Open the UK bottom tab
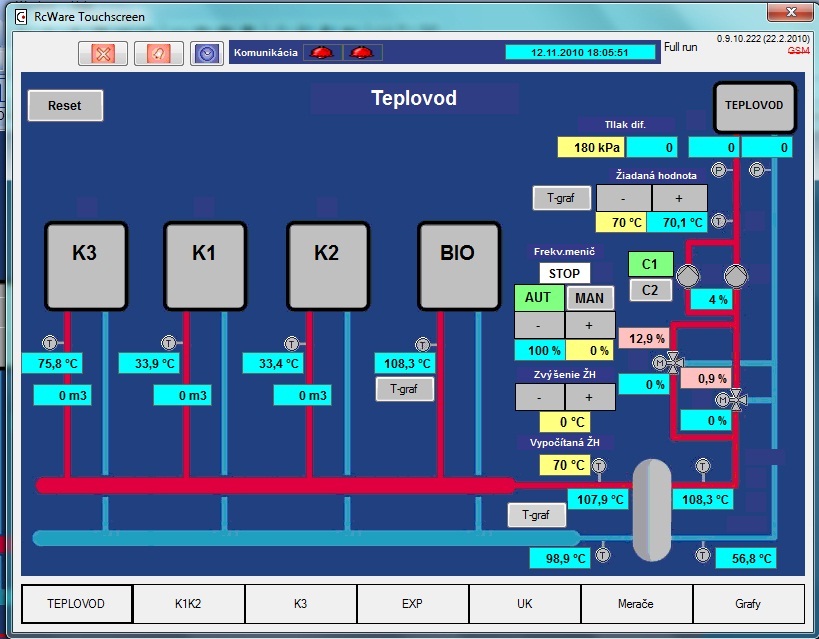This screenshot has width=819, height=639. pos(524,604)
